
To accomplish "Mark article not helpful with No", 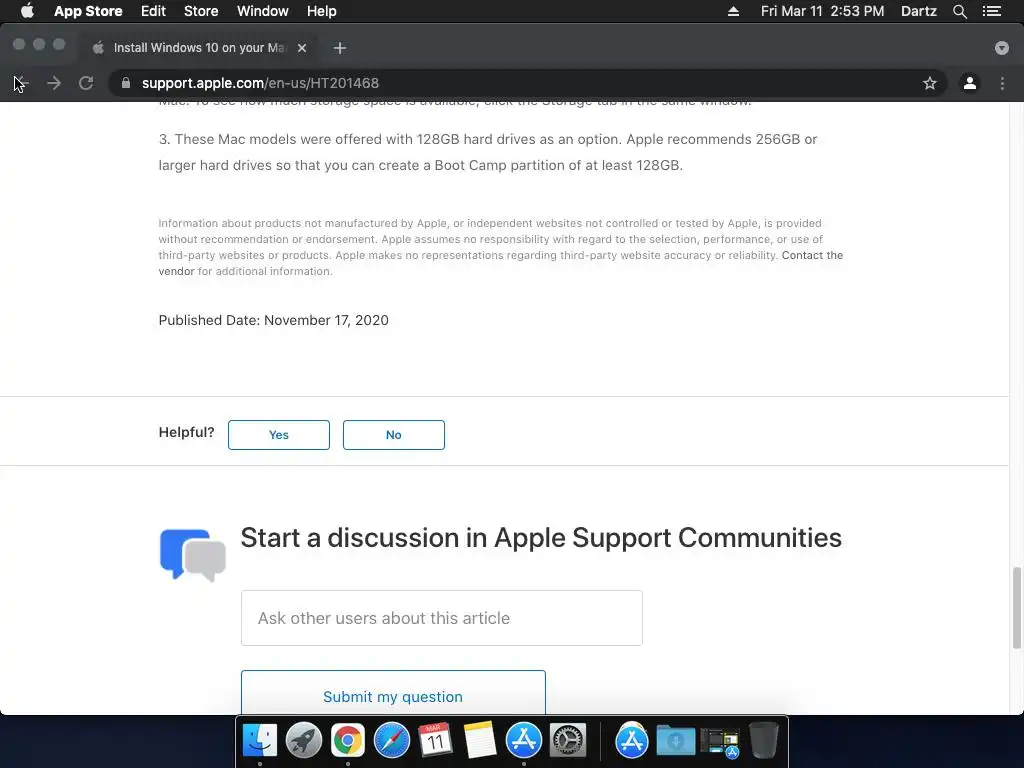I will 394,435.
